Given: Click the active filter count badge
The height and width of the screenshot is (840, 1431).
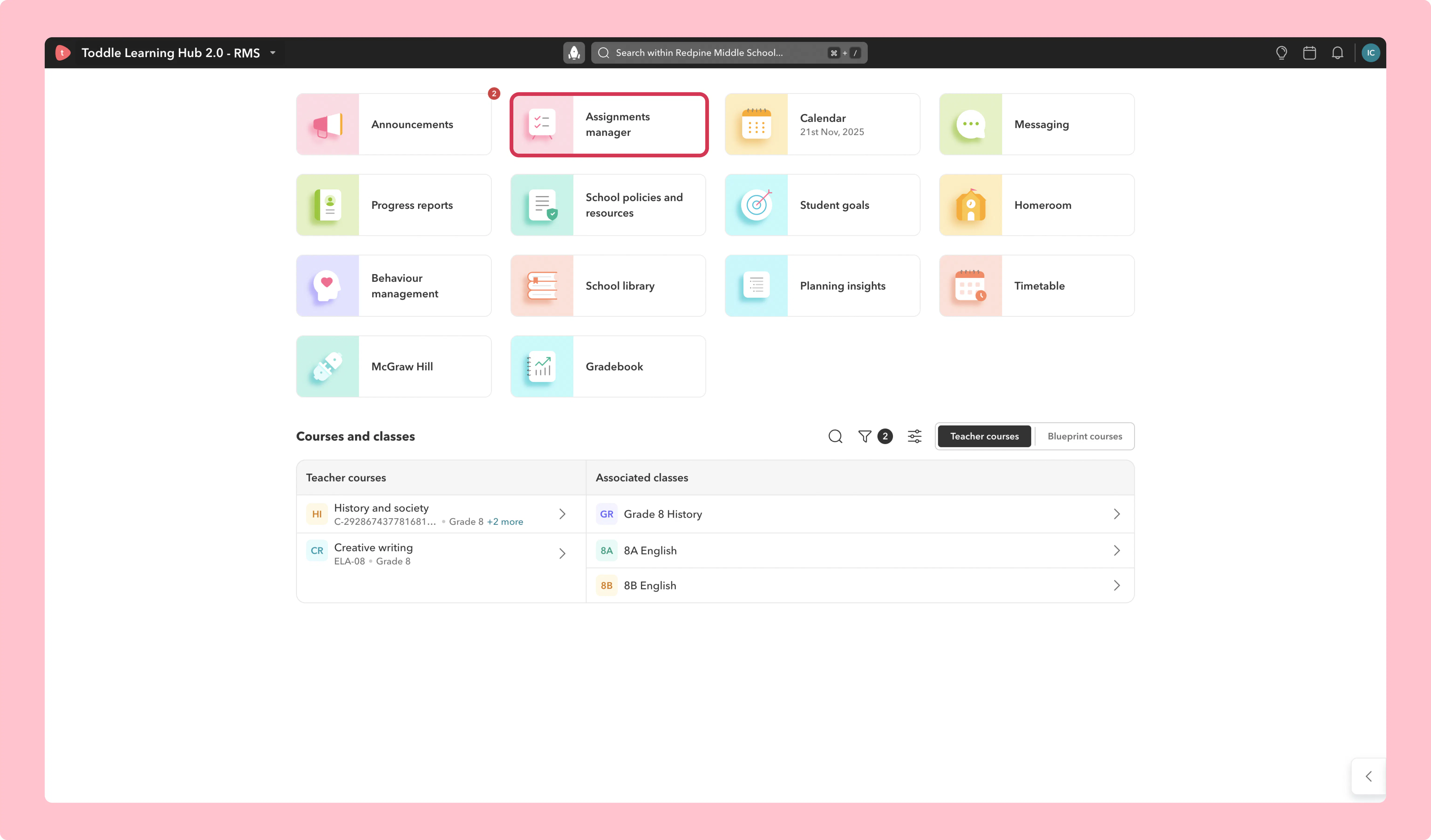Looking at the screenshot, I should (x=885, y=437).
